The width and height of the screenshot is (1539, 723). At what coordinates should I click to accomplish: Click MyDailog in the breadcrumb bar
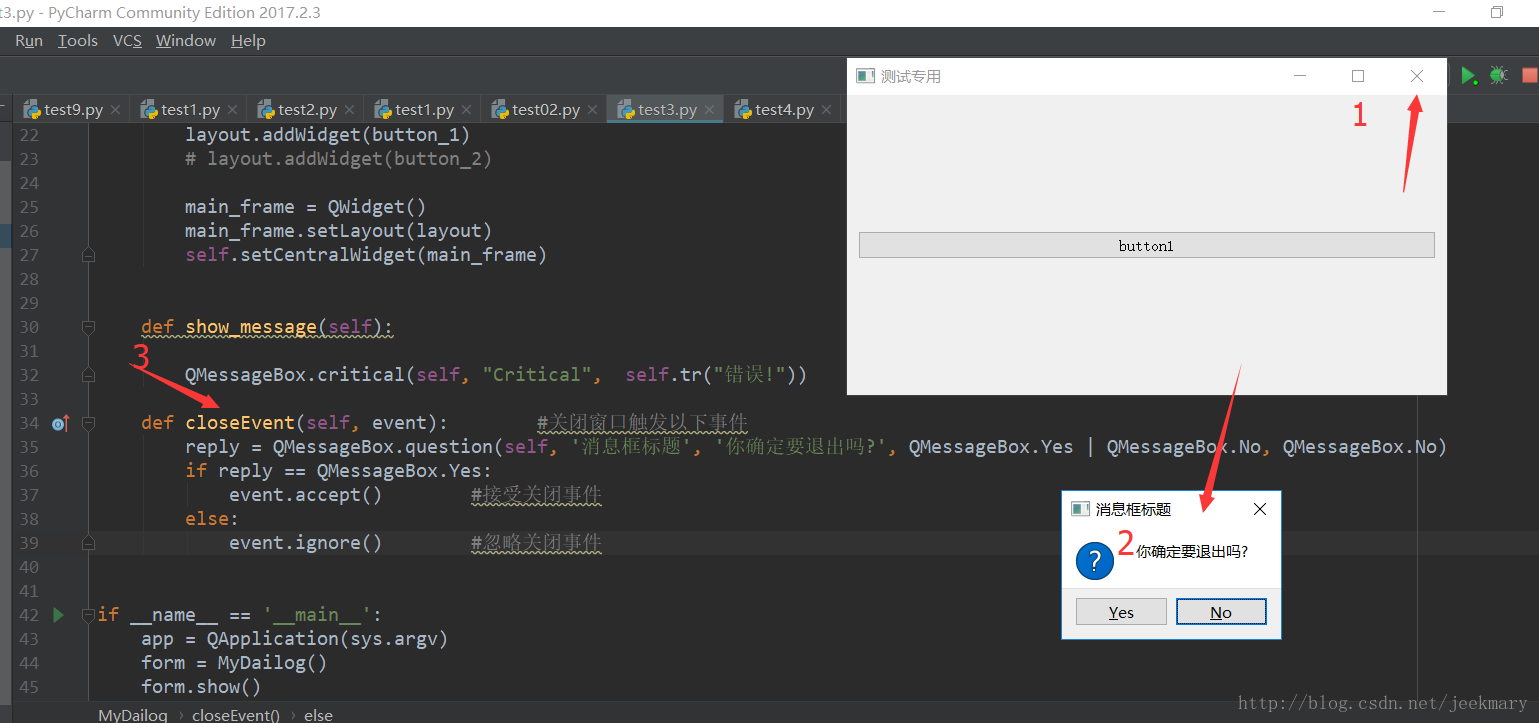(133, 715)
